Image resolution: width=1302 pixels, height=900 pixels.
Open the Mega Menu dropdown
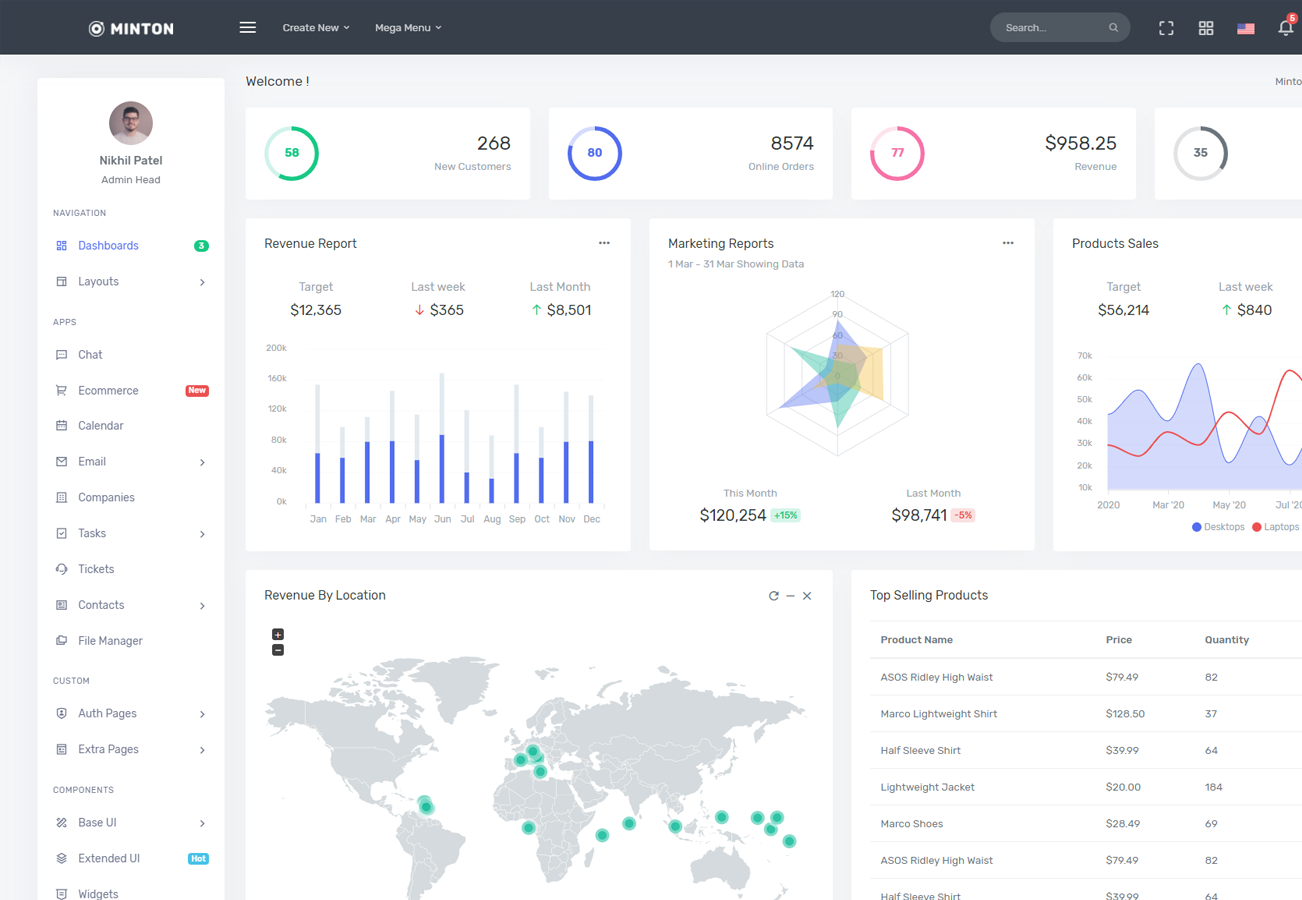pos(408,28)
